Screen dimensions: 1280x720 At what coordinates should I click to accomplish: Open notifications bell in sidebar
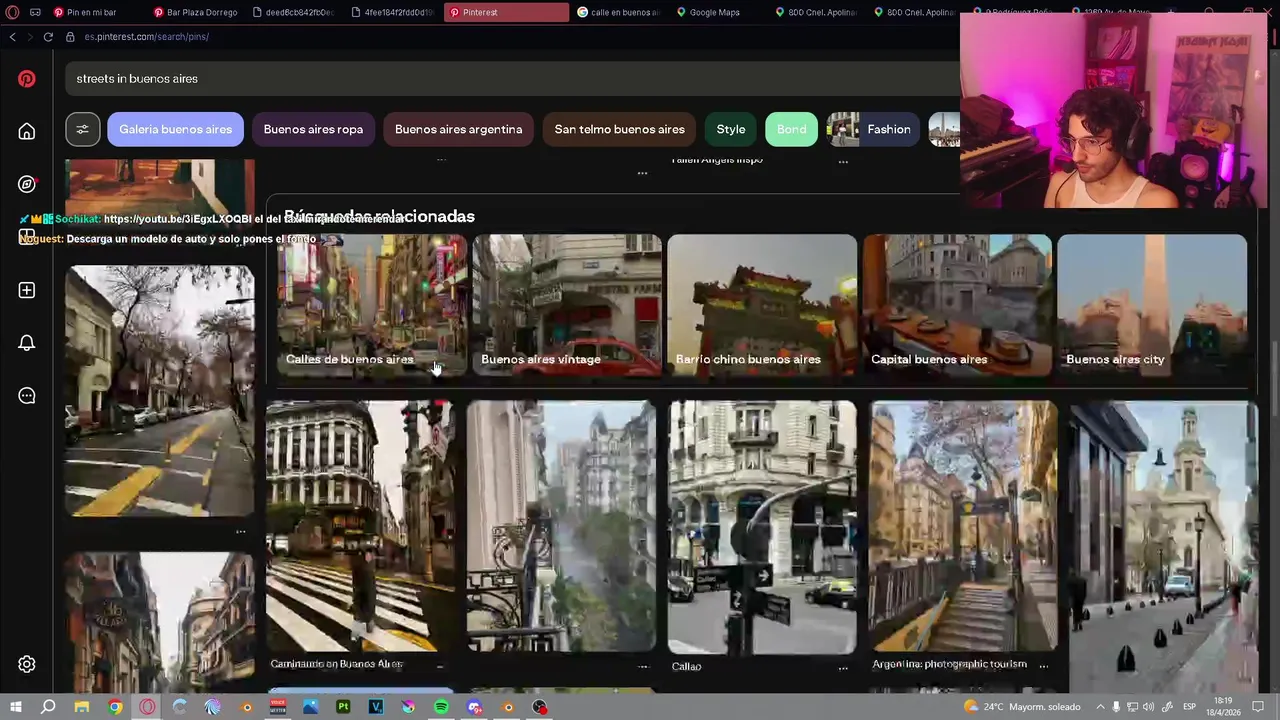click(x=27, y=343)
